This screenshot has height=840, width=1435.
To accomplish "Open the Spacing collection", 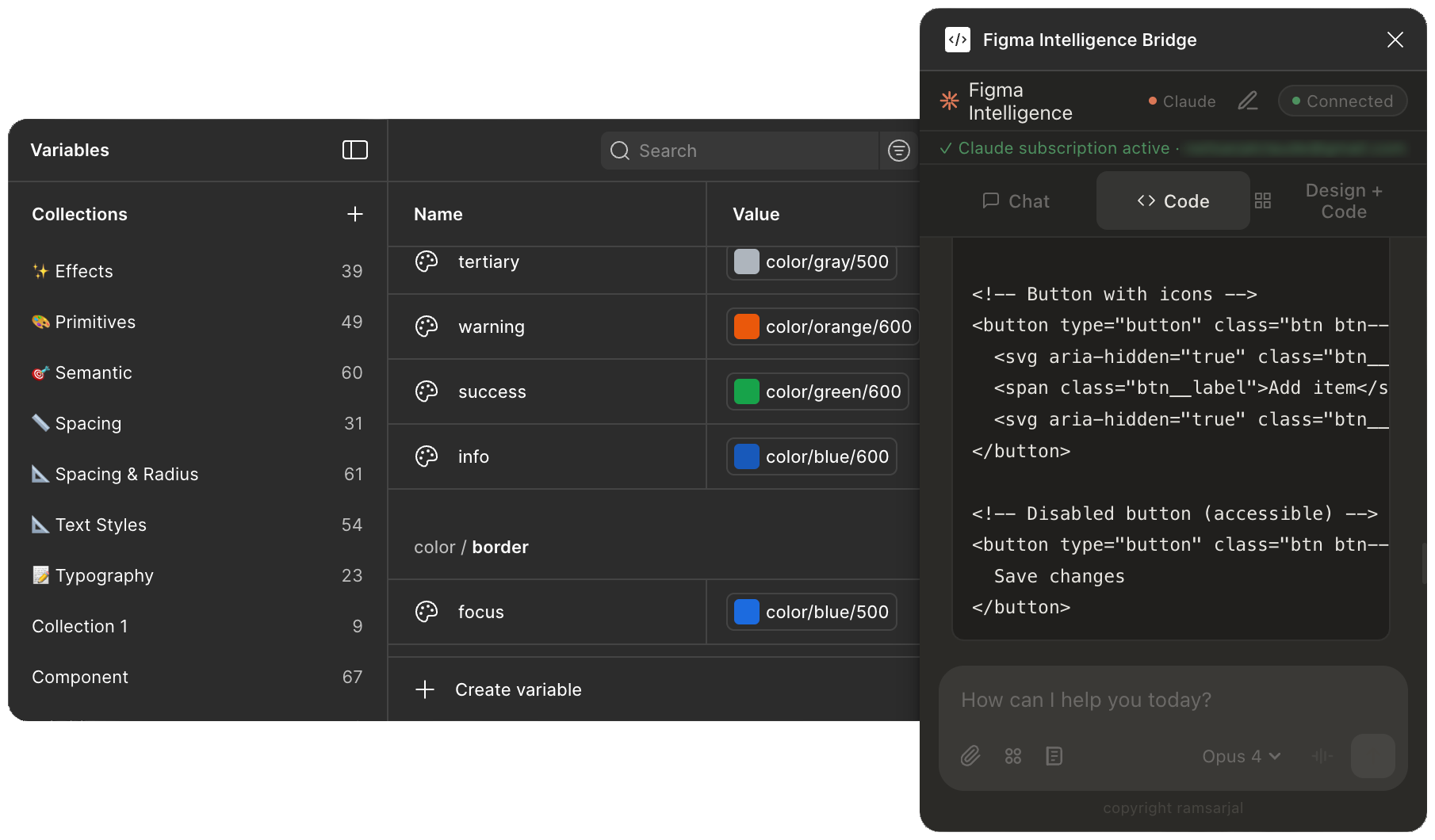I will coord(197,423).
